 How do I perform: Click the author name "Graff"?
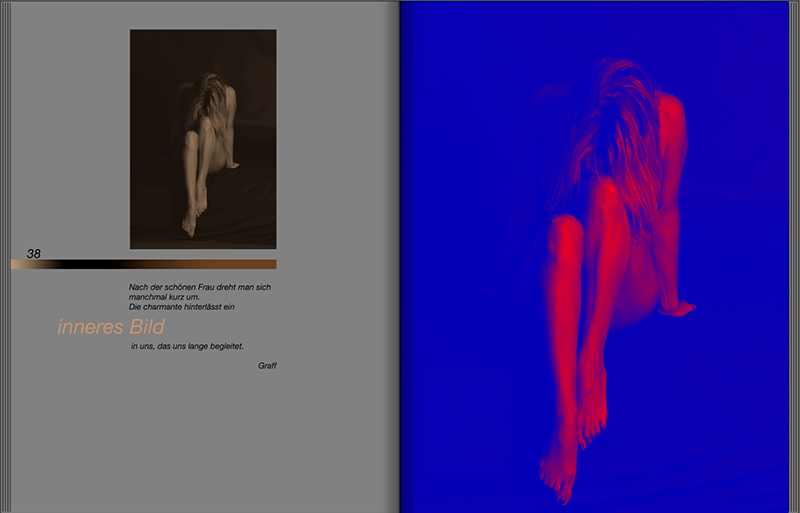tap(267, 365)
